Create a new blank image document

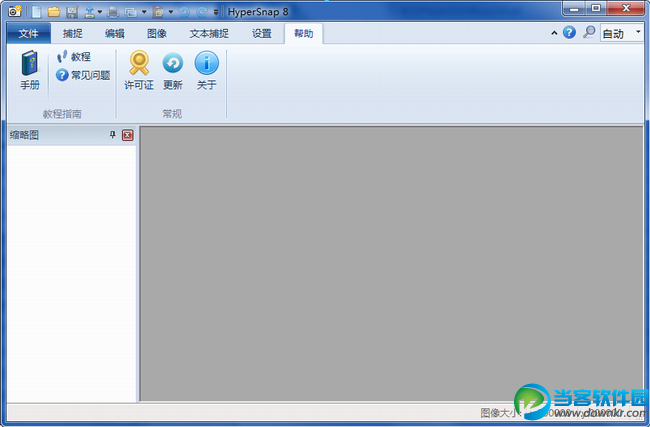click(x=36, y=12)
